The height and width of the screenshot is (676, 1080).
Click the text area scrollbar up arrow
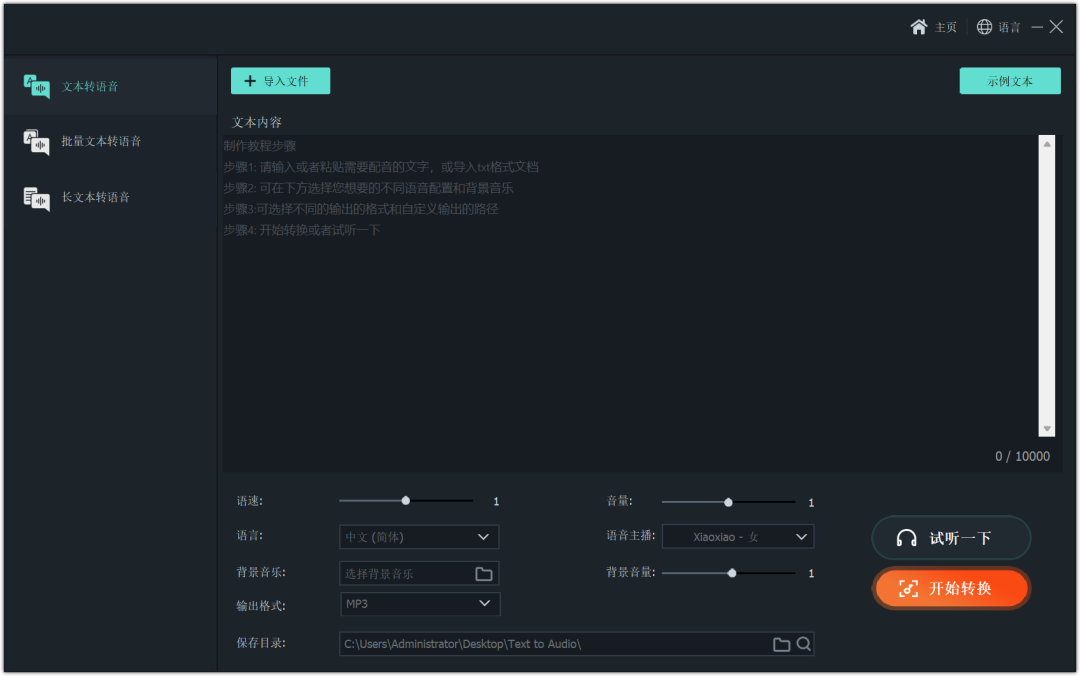[1047, 144]
